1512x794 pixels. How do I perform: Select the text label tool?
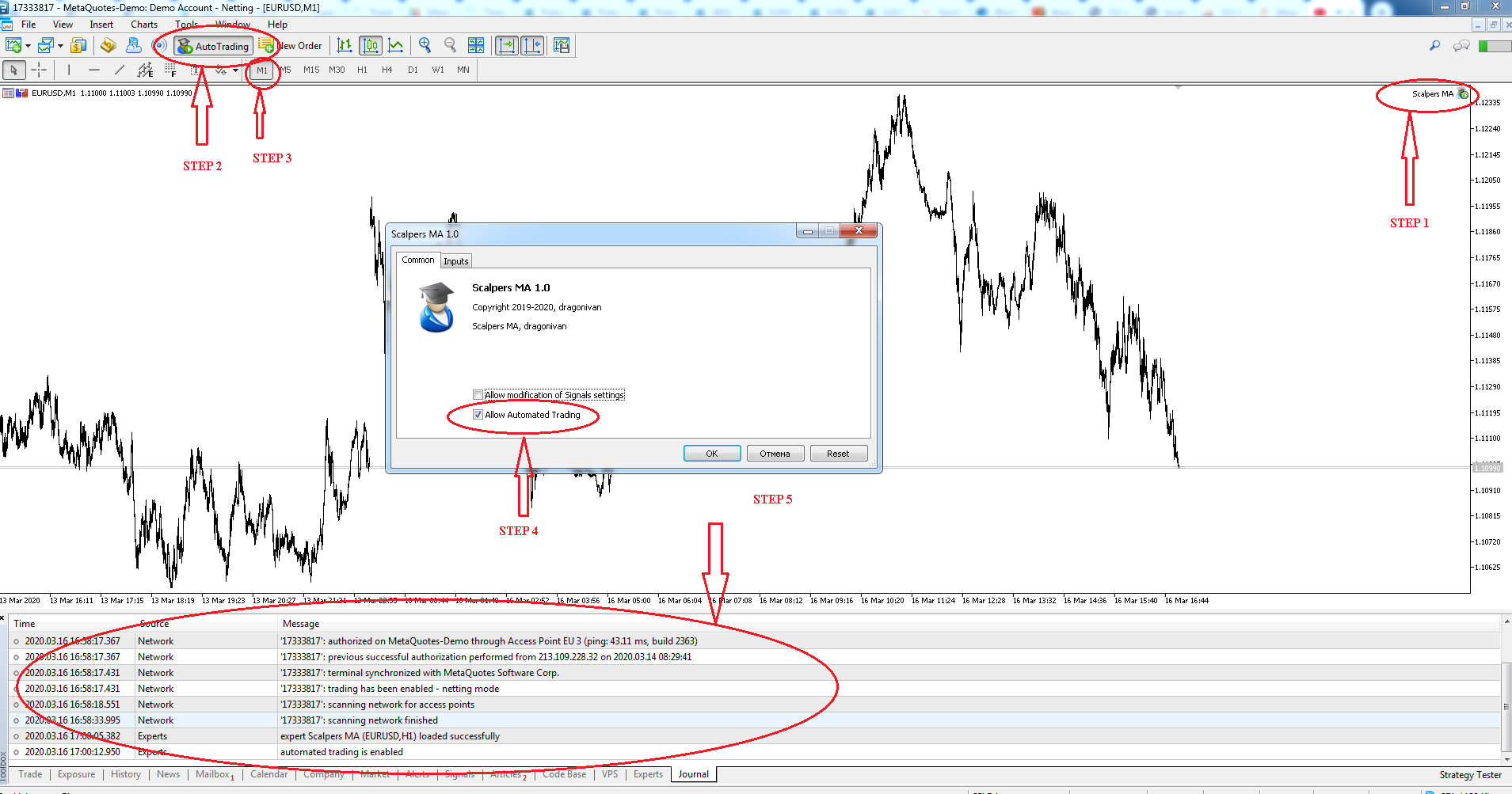click(196, 70)
